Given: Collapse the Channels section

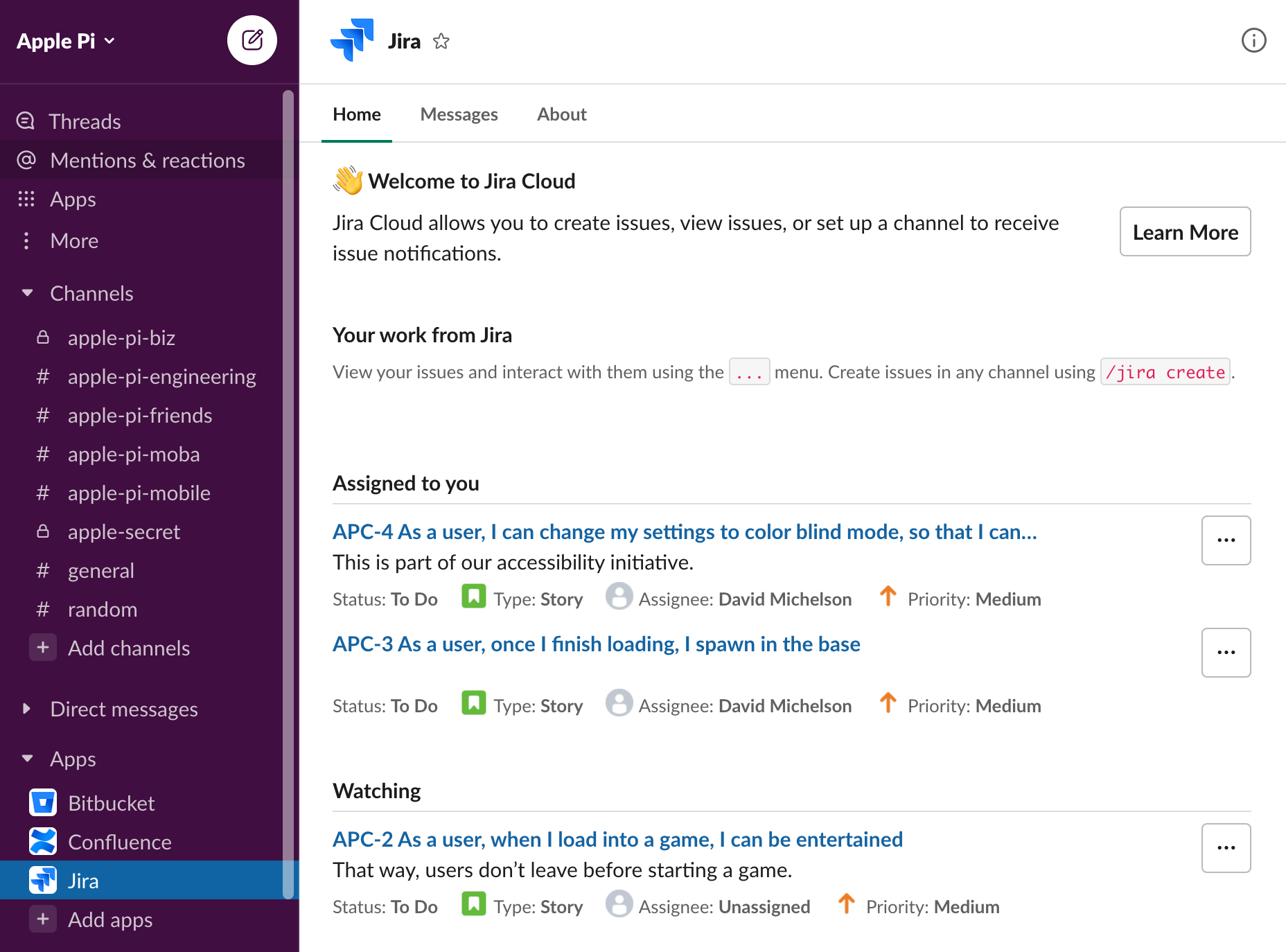Looking at the screenshot, I should coord(27,293).
